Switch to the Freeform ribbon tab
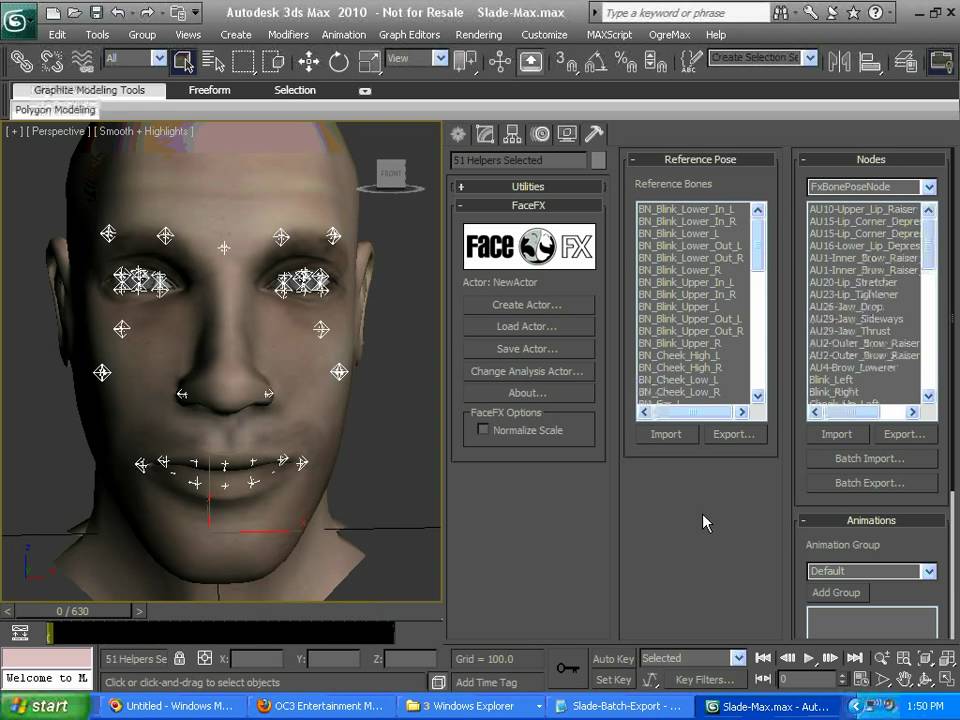The width and height of the screenshot is (960, 720). (x=209, y=90)
